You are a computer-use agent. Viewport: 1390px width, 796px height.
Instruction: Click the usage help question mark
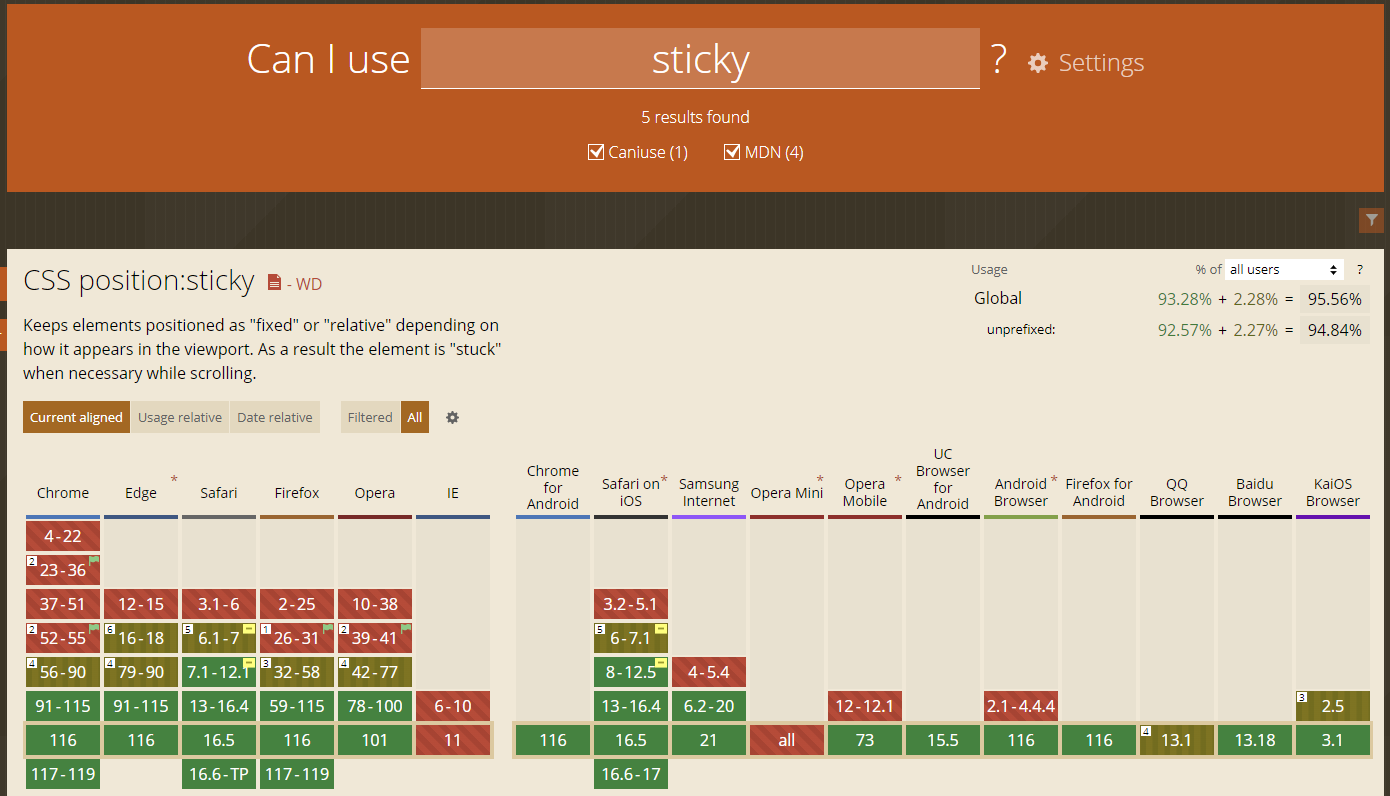(x=1359, y=270)
